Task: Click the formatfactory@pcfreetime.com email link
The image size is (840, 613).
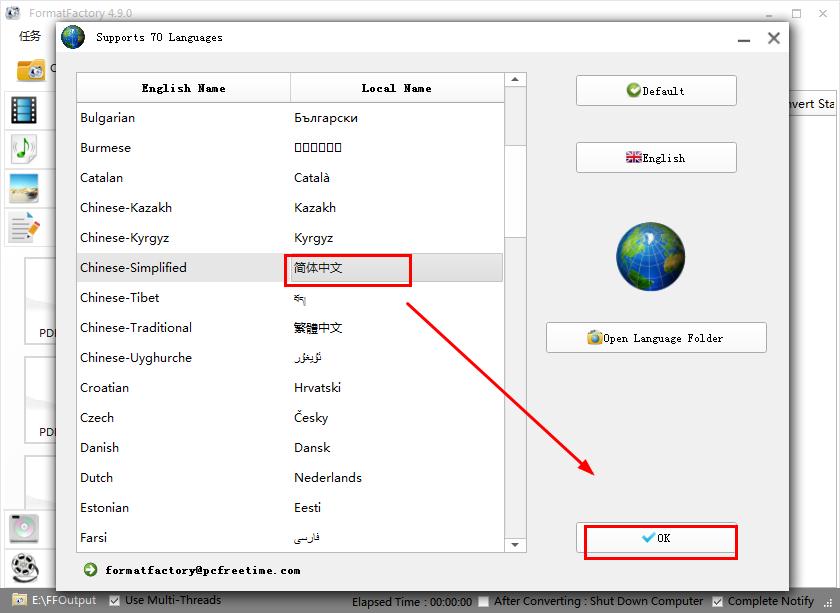Action: pyautogui.click(x=202, y=570)
